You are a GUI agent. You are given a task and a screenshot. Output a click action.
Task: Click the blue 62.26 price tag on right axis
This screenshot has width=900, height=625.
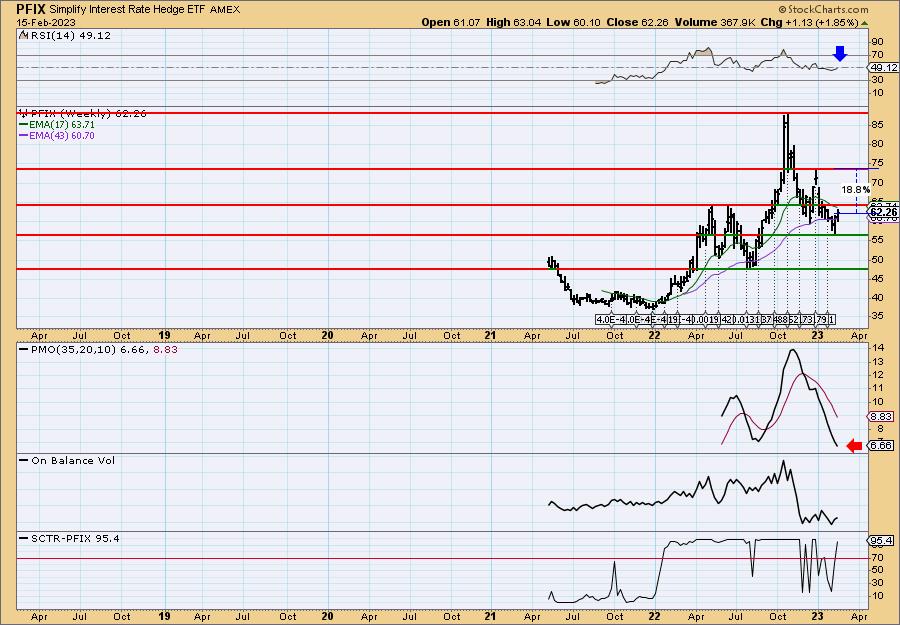(883, 213)
